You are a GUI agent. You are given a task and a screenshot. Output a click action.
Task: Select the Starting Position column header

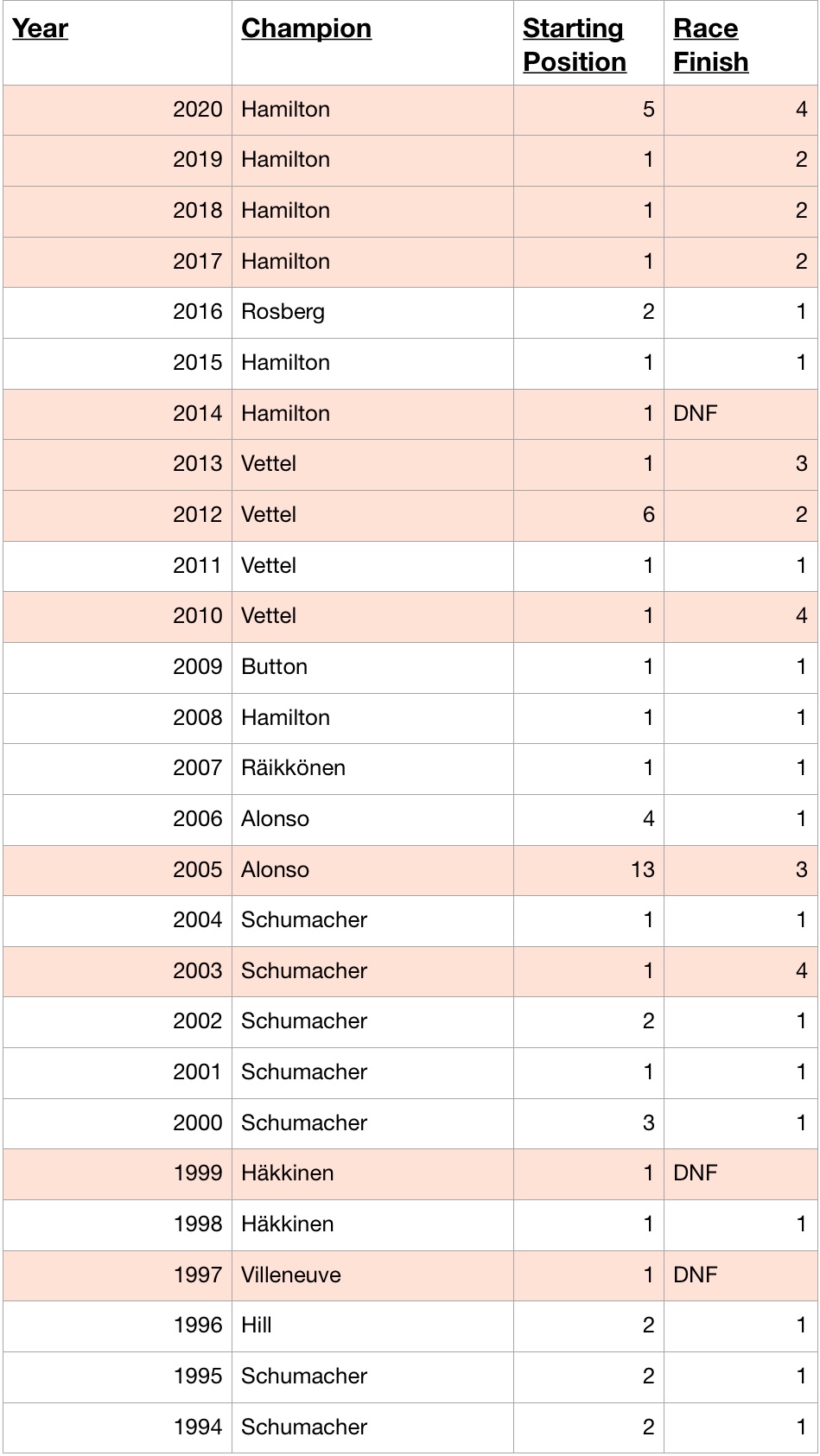point(574,45)
